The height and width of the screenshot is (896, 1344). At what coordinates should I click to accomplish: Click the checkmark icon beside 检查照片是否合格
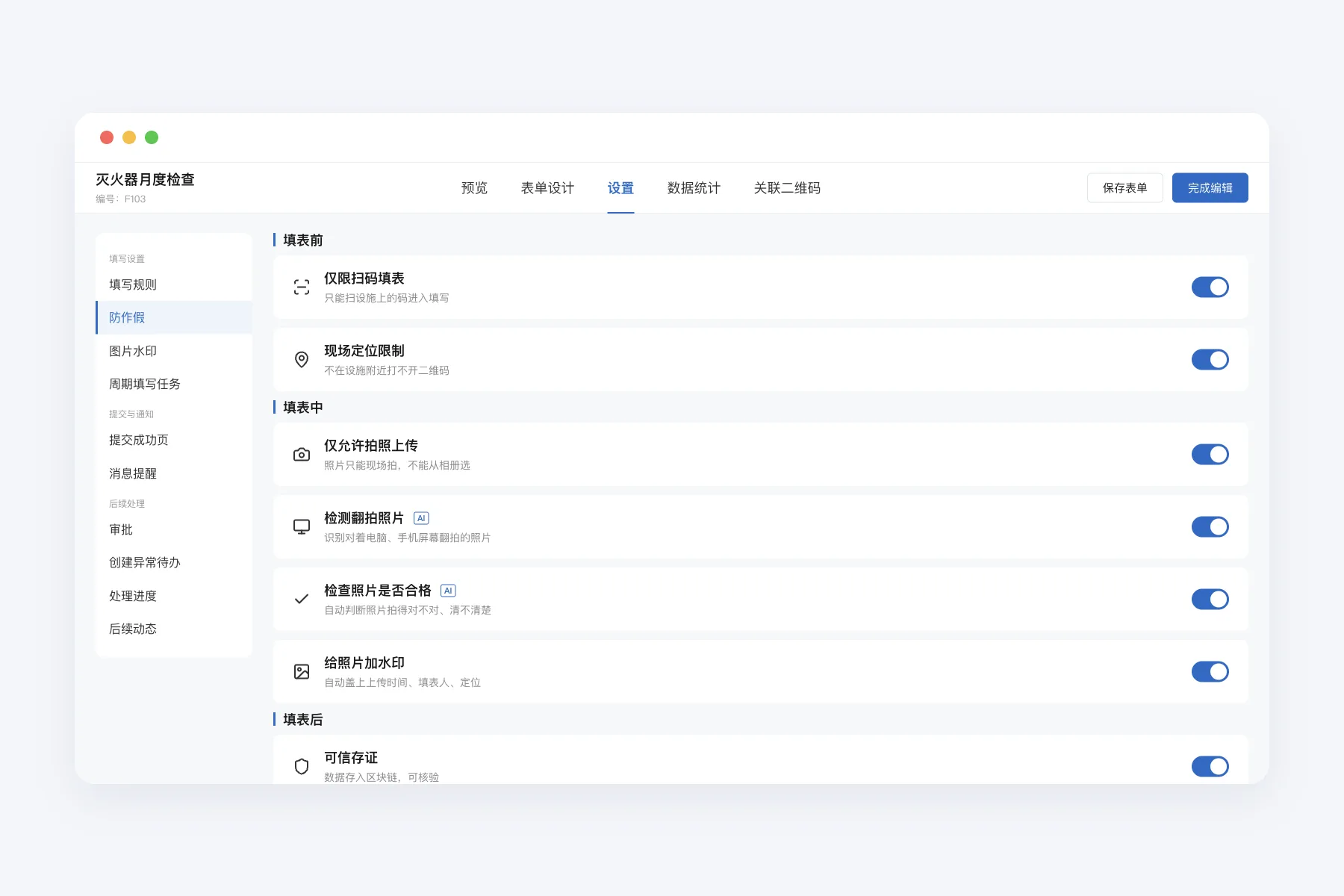(x=302, y=600)
